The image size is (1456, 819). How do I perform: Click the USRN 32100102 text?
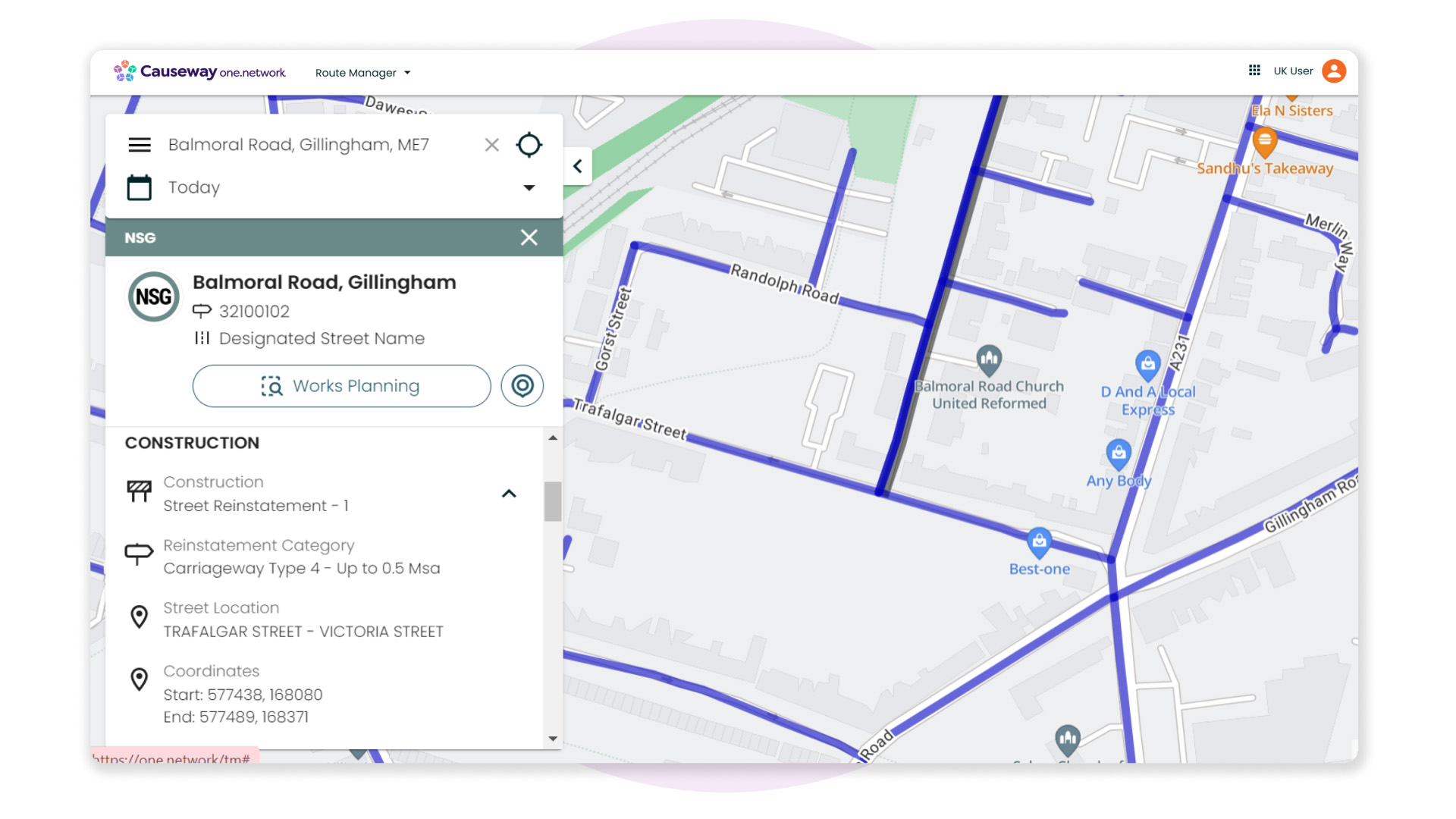pyautogui.click(x=254, y=312)
